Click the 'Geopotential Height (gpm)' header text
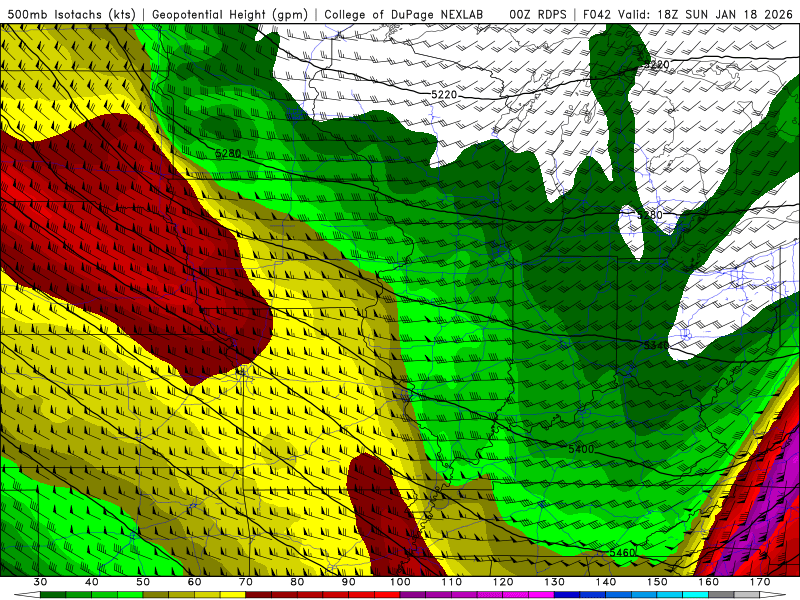Viewport: 800px width, 600px height. [x=230, y=14]
